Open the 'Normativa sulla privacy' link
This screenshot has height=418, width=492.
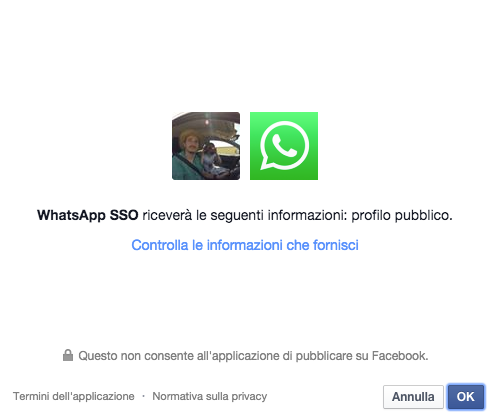coord(210,396)
